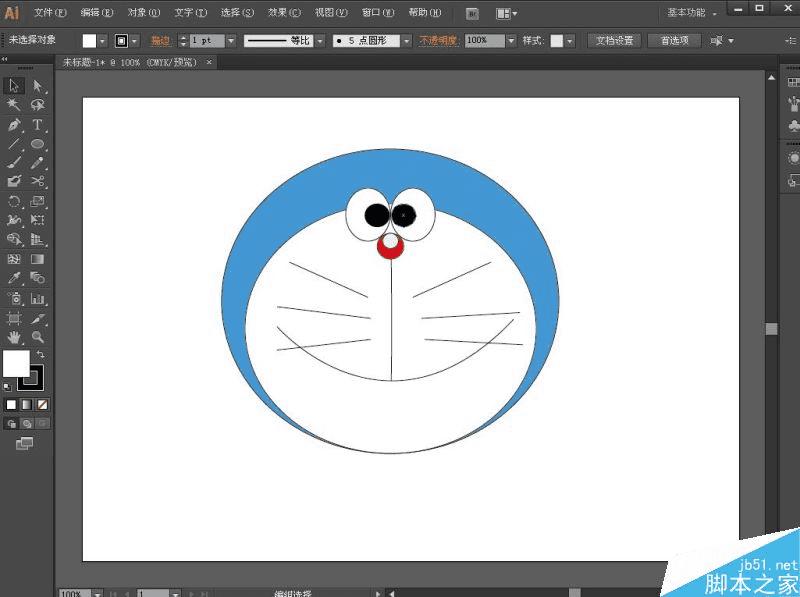The width and height of the screenshot is (800, 597).
Task: Expand the opacity 100% dropdown
Action: [x=512, y=41]
